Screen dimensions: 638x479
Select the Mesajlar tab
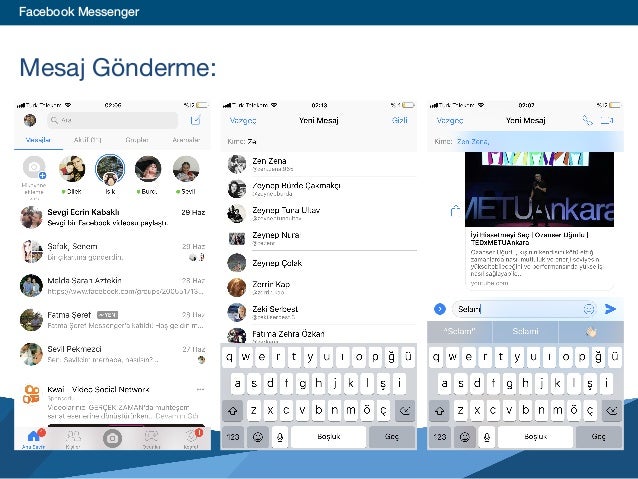pyautogui.click(x=38, y=140)
